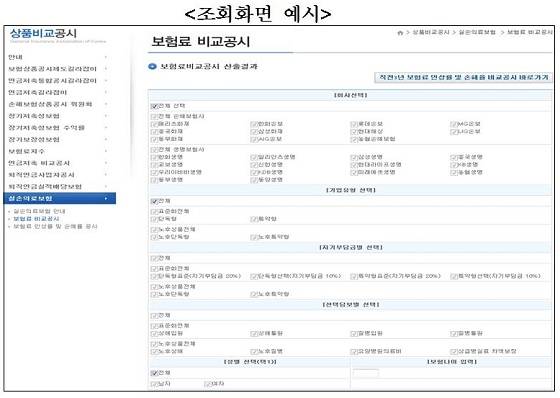Open 장기저축성보험 수익률 in the sidebar
560x398 pixels.
coord(46,128)
